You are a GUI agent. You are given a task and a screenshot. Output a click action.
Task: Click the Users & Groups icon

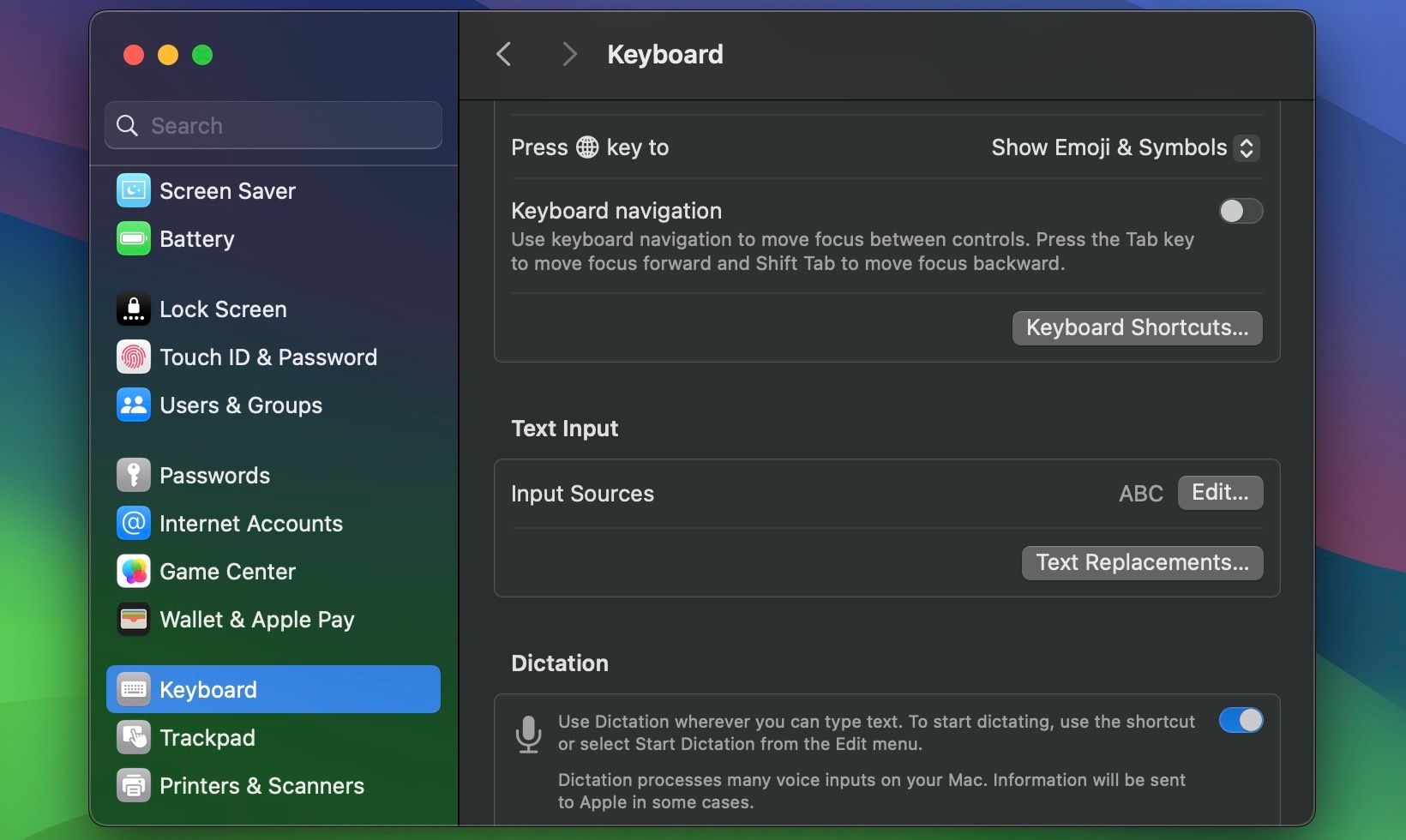[x=133, y=405]
